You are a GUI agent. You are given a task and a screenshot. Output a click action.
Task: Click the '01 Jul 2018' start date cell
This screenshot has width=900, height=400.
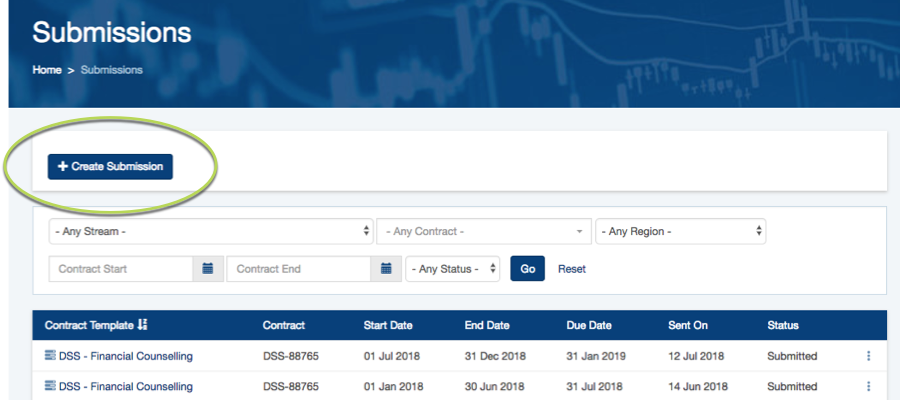point(391,356)
